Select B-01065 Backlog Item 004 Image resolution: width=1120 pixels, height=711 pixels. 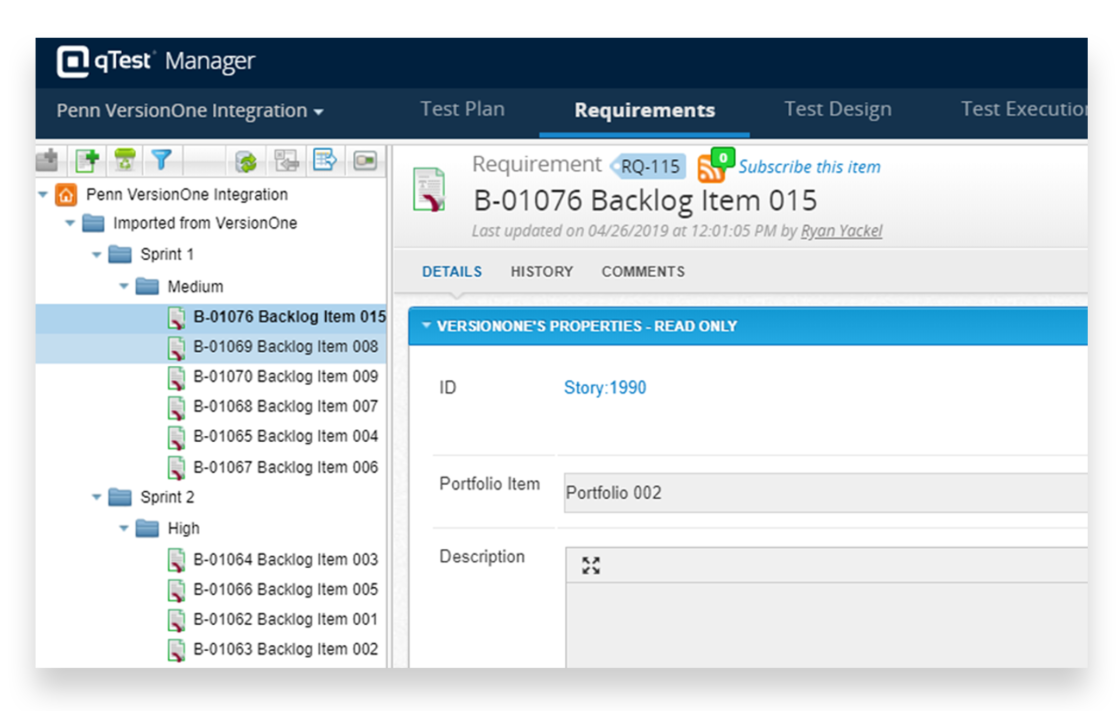tap(286, 437)
